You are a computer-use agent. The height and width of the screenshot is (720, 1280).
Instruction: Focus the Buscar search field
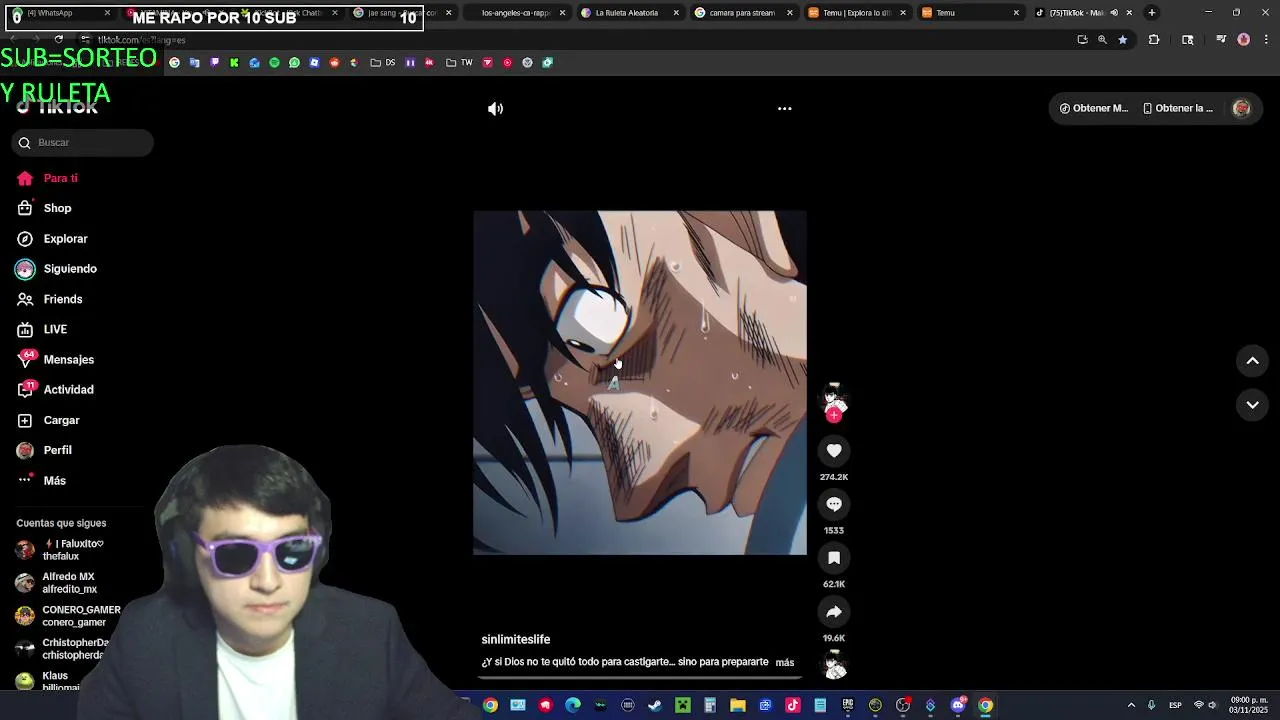pos(83,142)
